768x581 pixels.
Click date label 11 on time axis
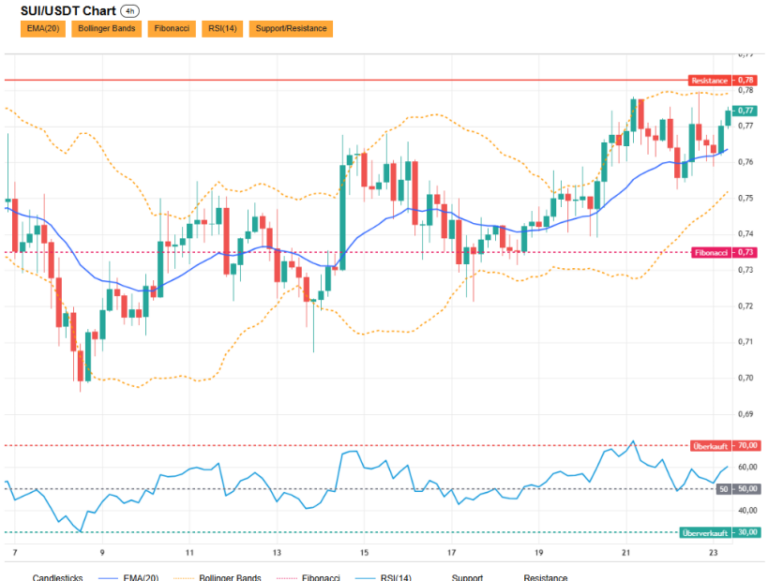tap(190, 553)
